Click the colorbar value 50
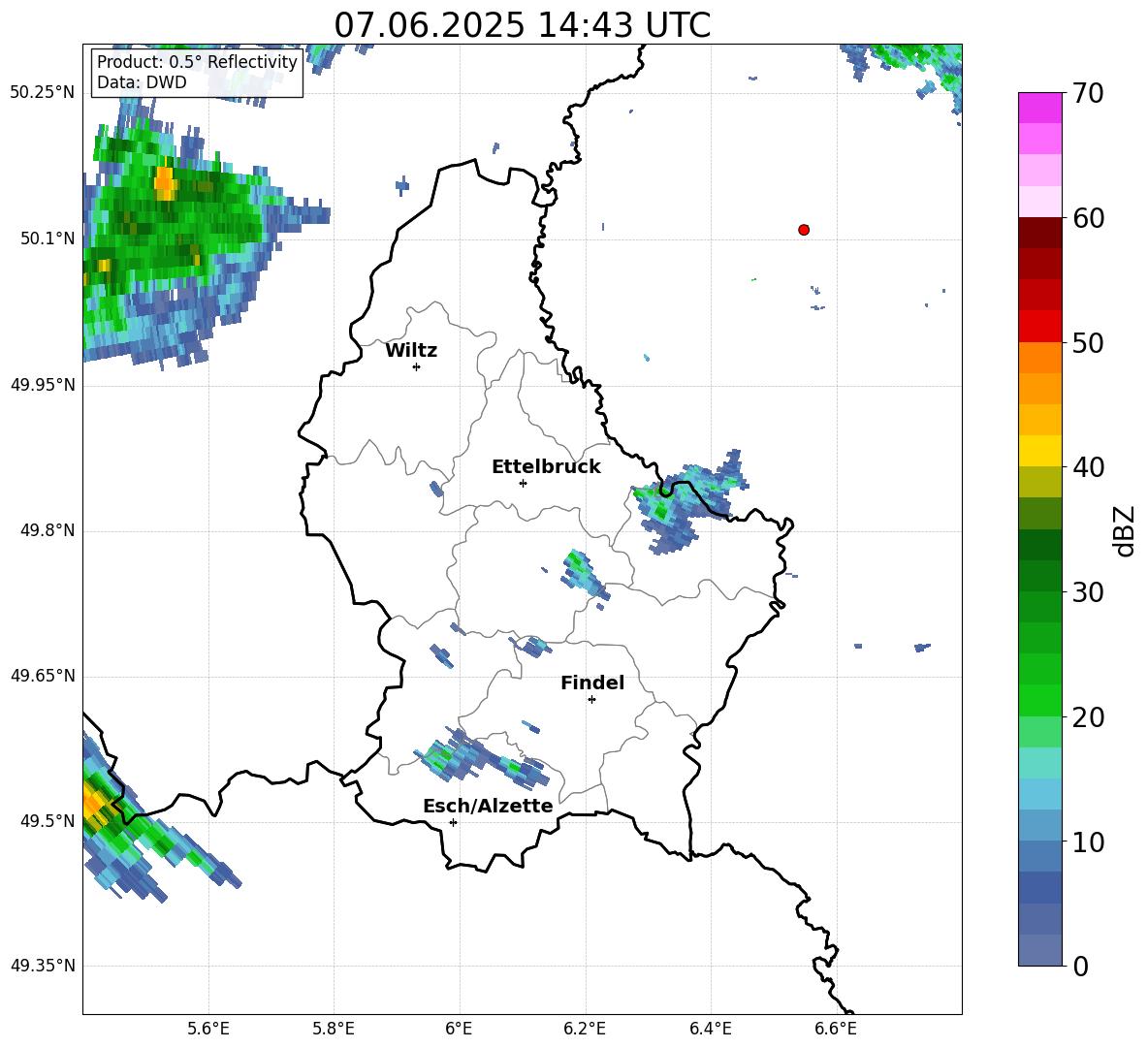The width and height of the screenshot is (1148, 1048). (x=1088, y=343)
